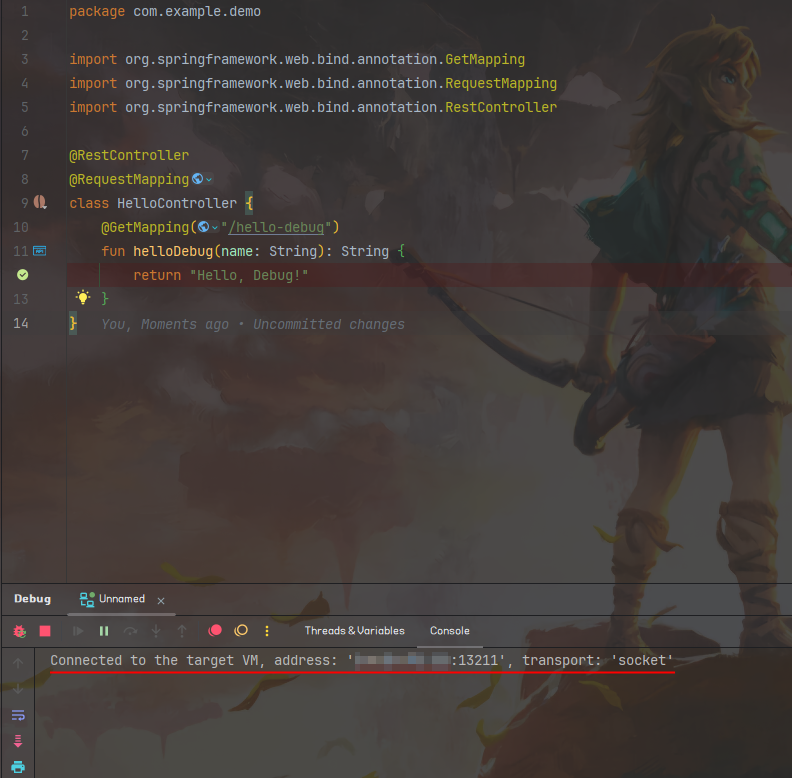
Task: Click the helloDebug function name
Action: click(x=173, y=251)
